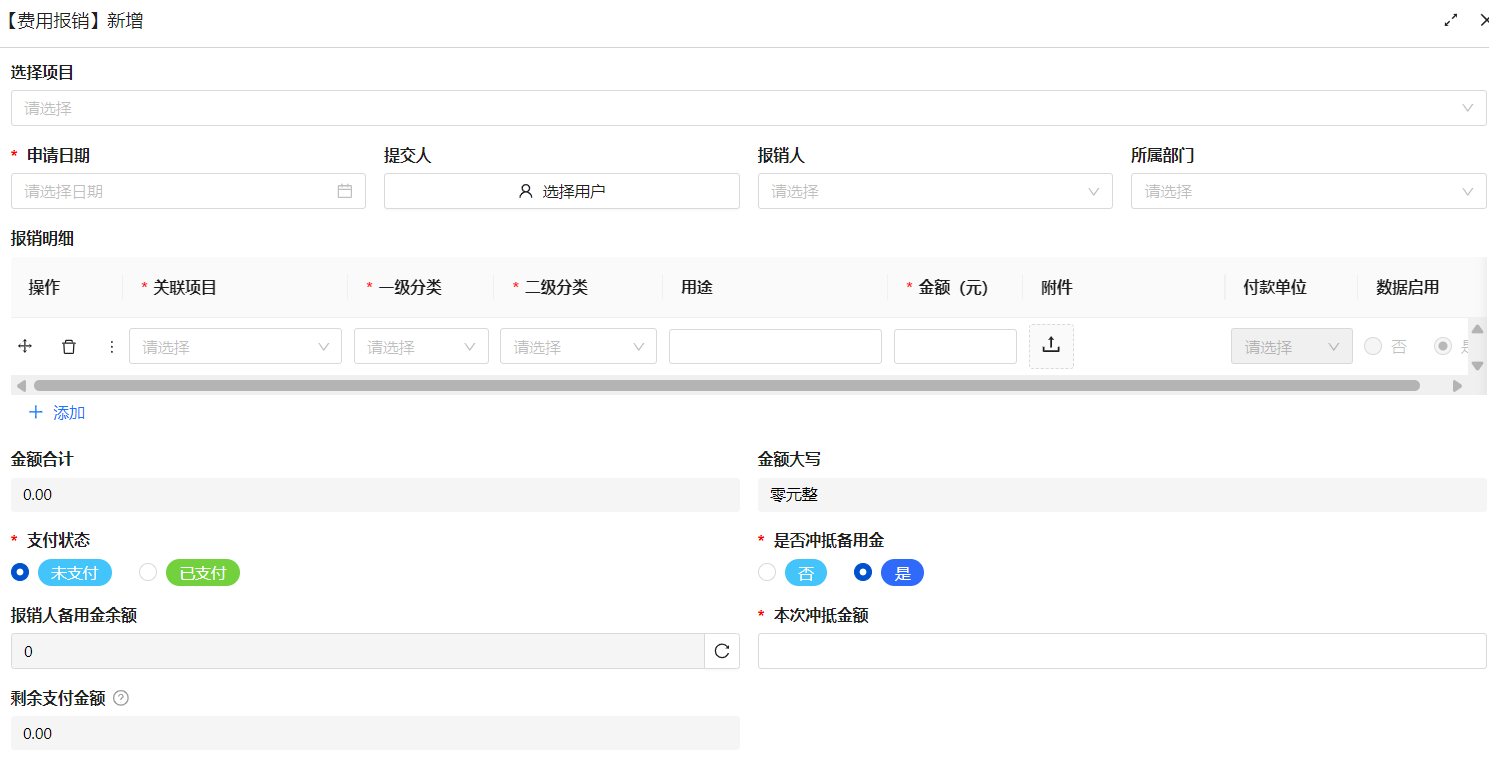The image size is (1489, 758).
Task: Expand the dialog to fullscreen
Action: pos(1451,20)
